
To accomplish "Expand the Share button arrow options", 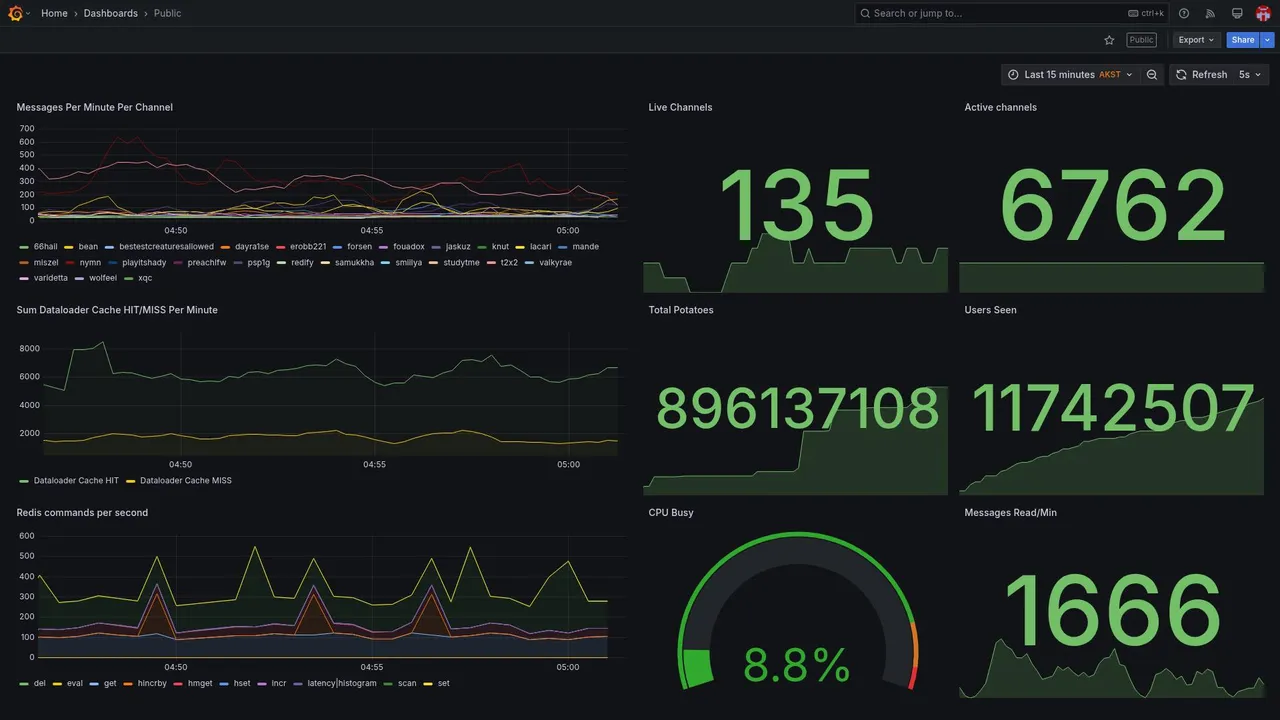I will (x=1267, y=40).
